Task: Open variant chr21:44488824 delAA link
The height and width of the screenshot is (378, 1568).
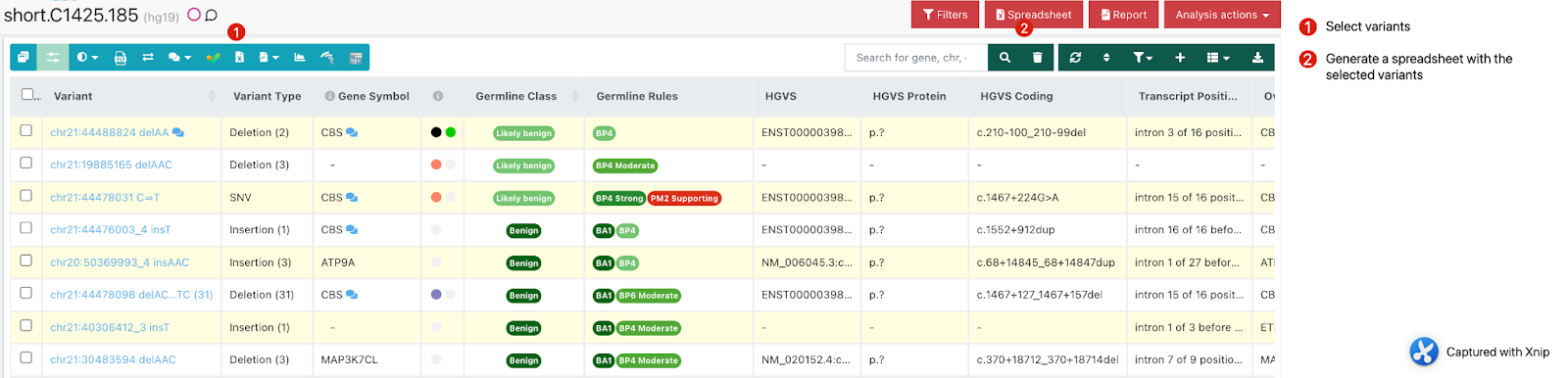Action: tap(109, 132)
